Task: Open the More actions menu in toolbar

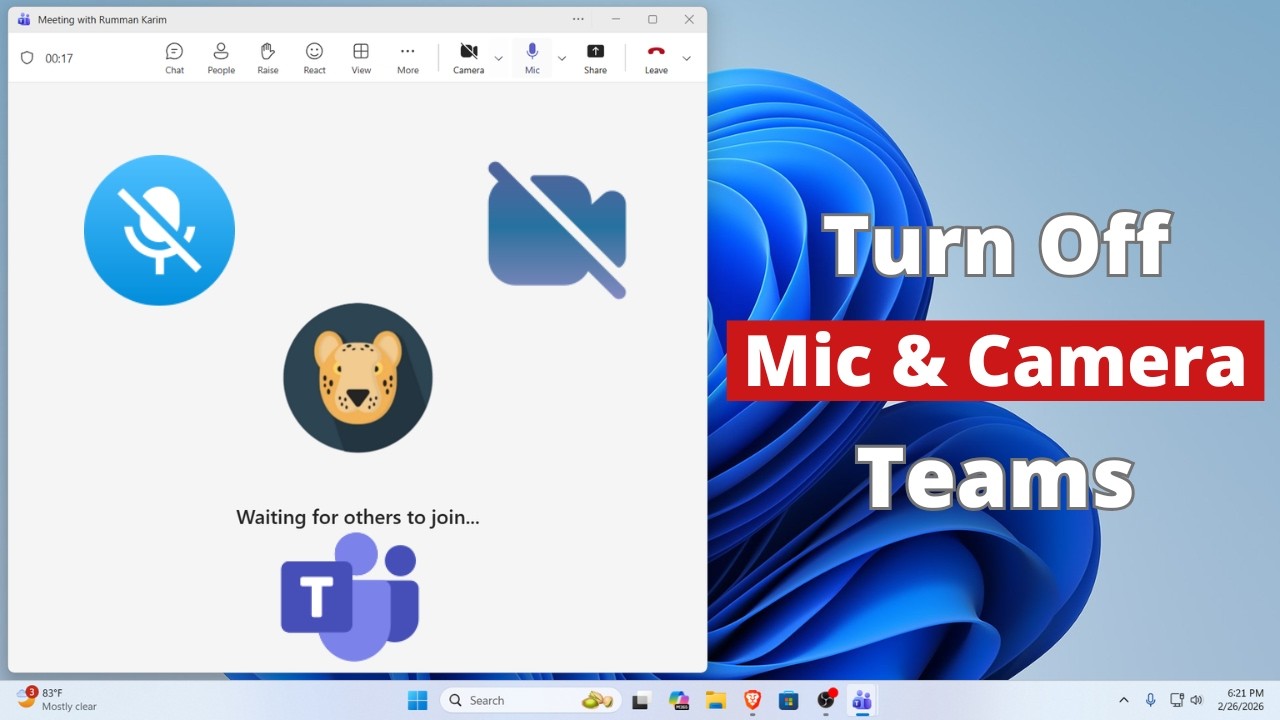Action: [x=408, y=58]
